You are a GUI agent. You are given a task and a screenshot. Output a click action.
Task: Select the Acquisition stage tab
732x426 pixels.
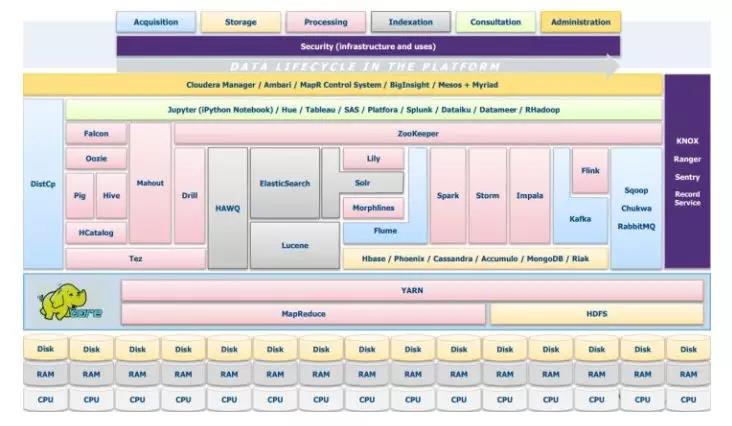click(x=154, y=22)
